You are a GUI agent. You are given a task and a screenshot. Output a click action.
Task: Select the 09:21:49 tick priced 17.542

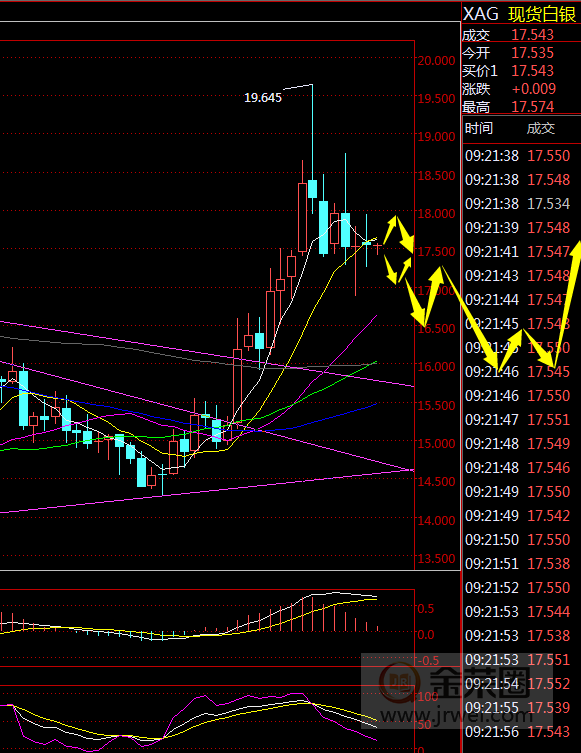[518, 516]
